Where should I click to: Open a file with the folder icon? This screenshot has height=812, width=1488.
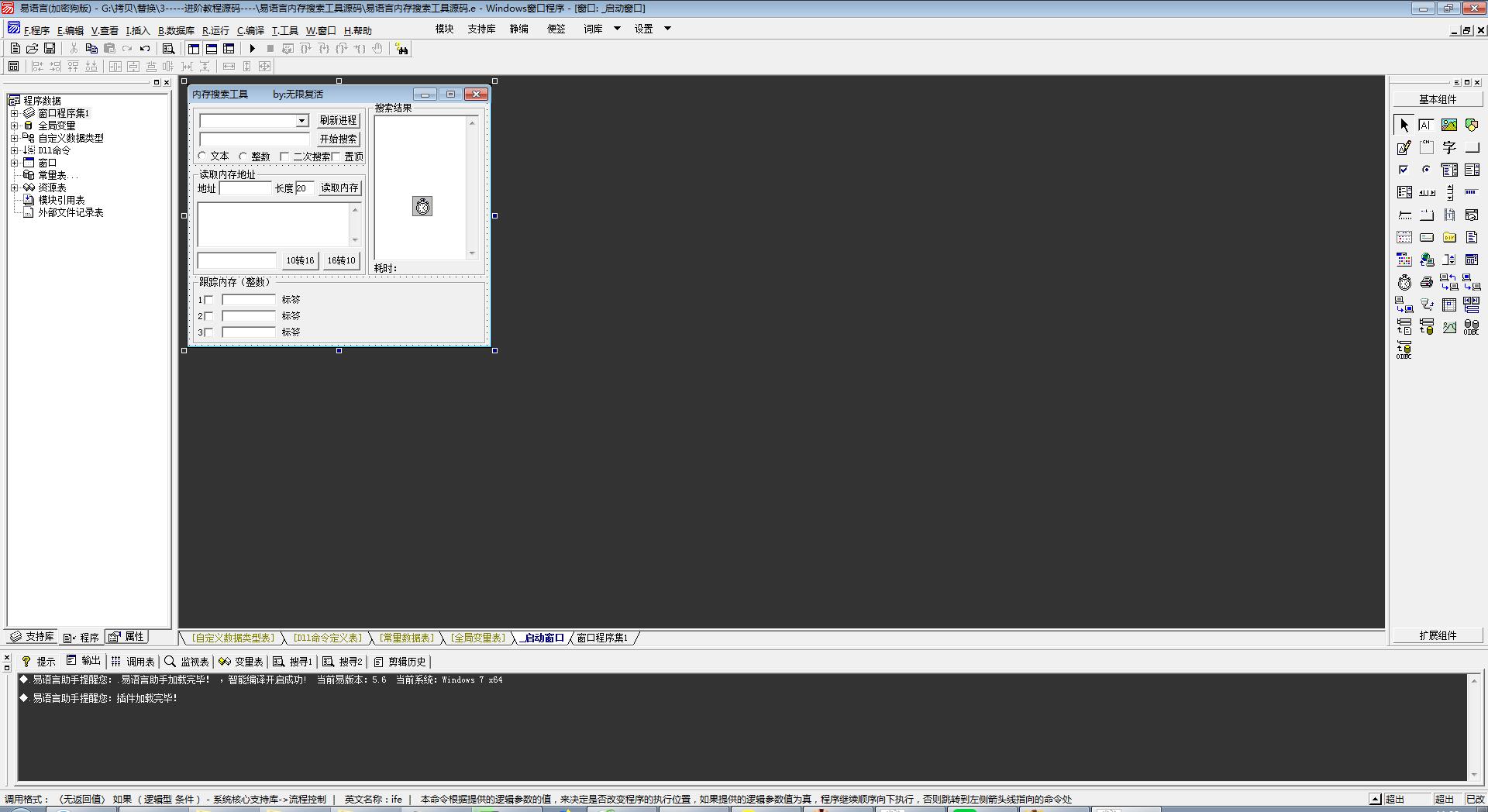[x=33, y=49]
